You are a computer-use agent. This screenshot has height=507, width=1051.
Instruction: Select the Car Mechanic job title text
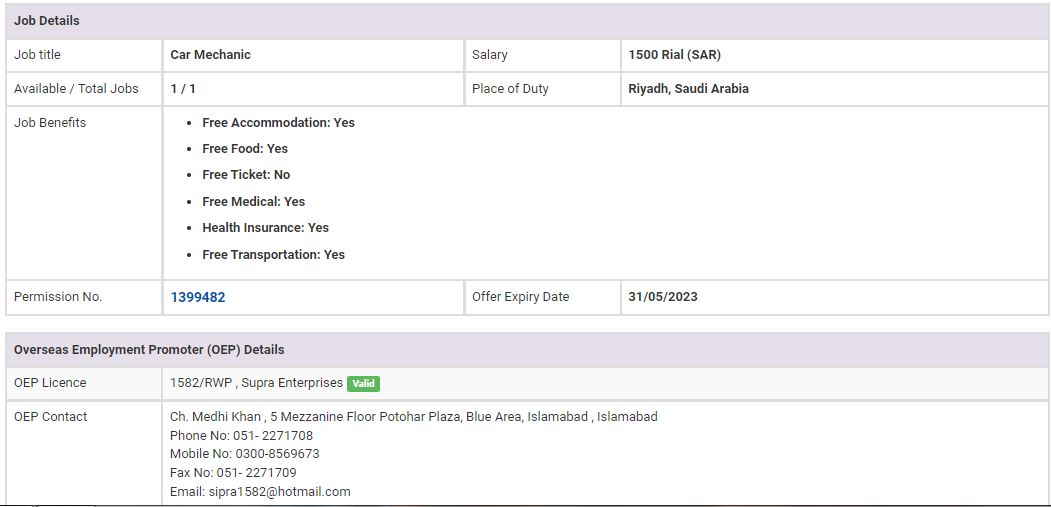(x=210, y=55)
